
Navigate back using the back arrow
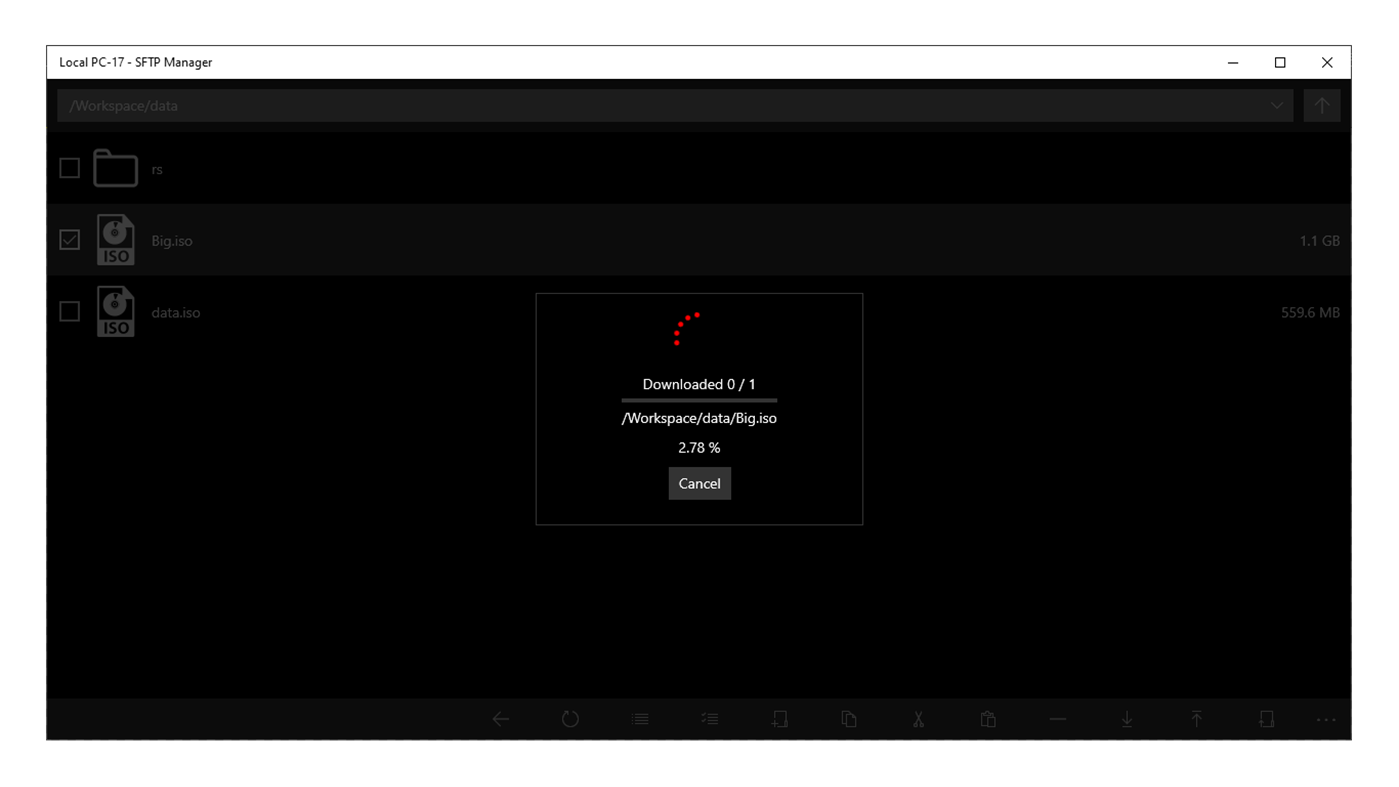point(500,718)
